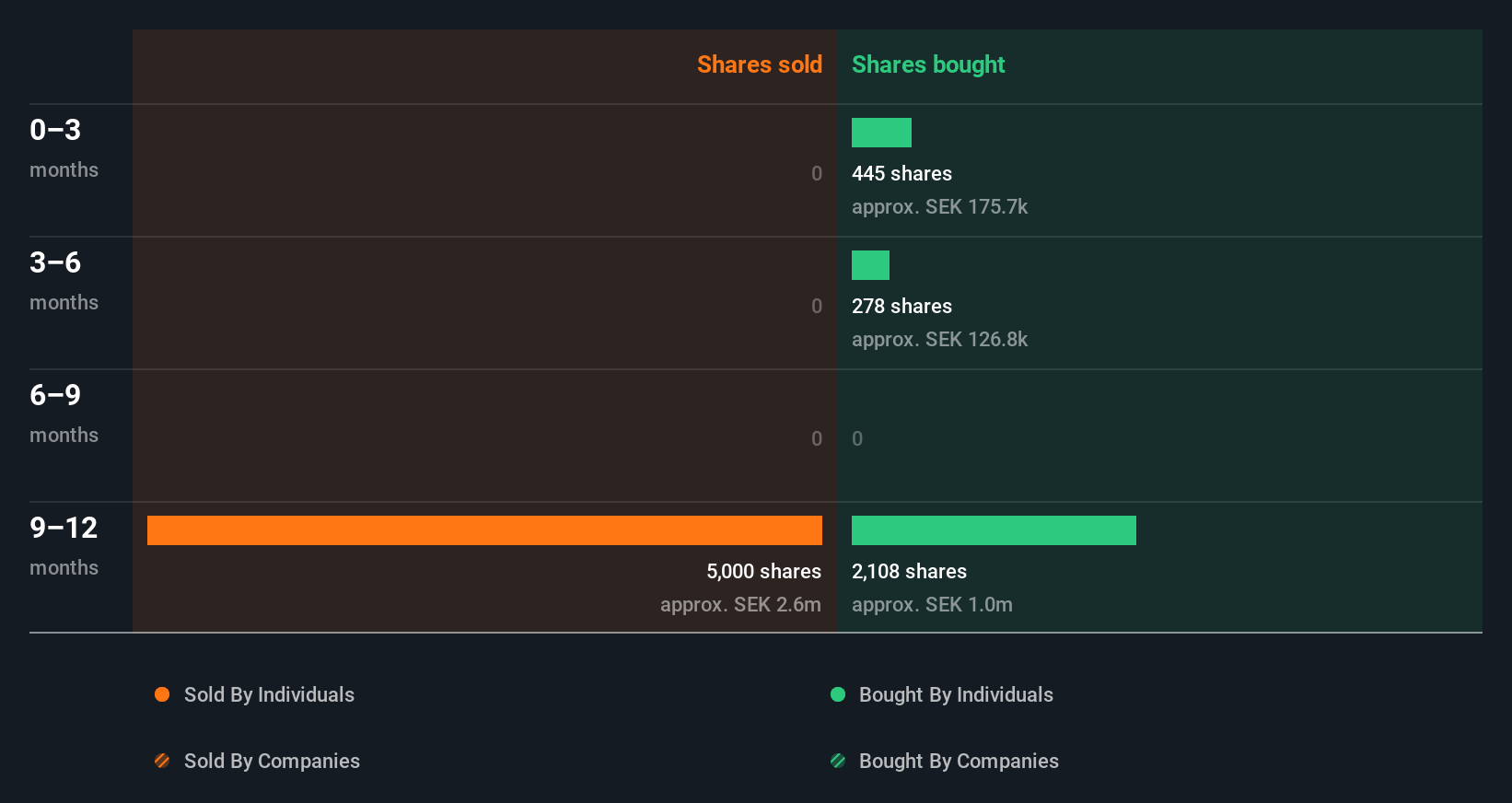
Task: Select the Bought By Companies legend label
Action: (959, 761)
